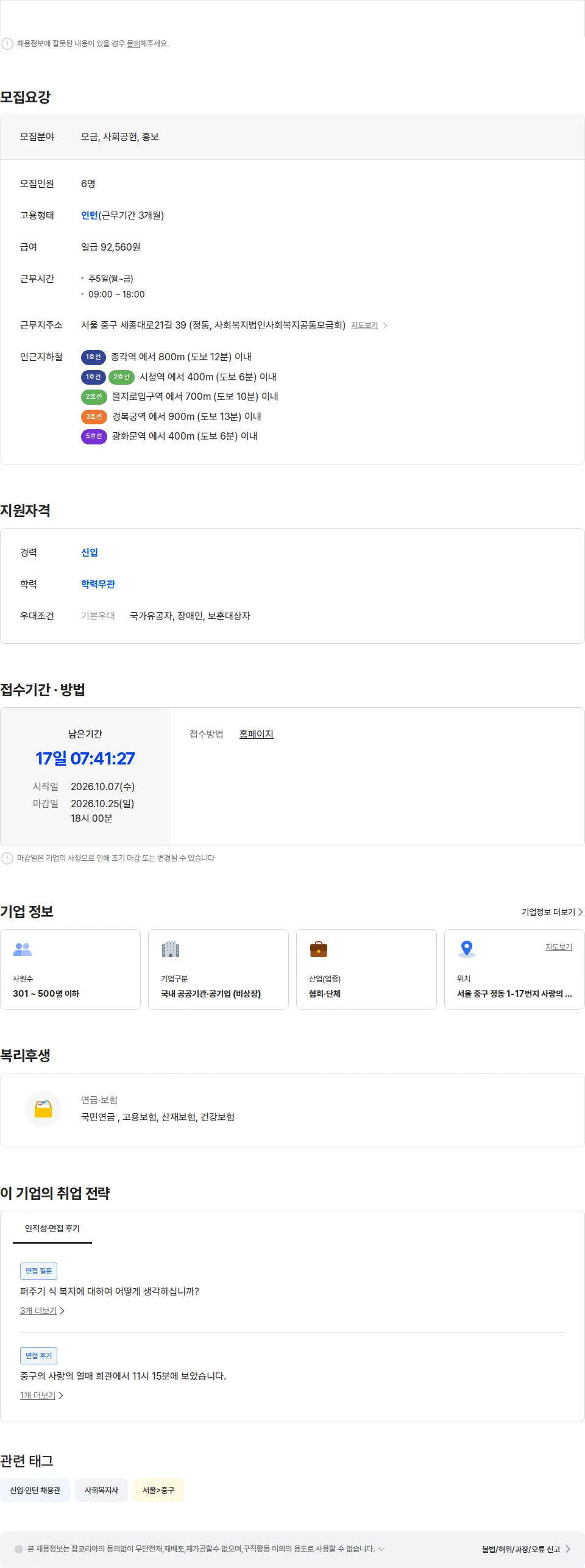Expand 3개 더보기 interview questions

pyautogui.click(x=42, y=1311)
